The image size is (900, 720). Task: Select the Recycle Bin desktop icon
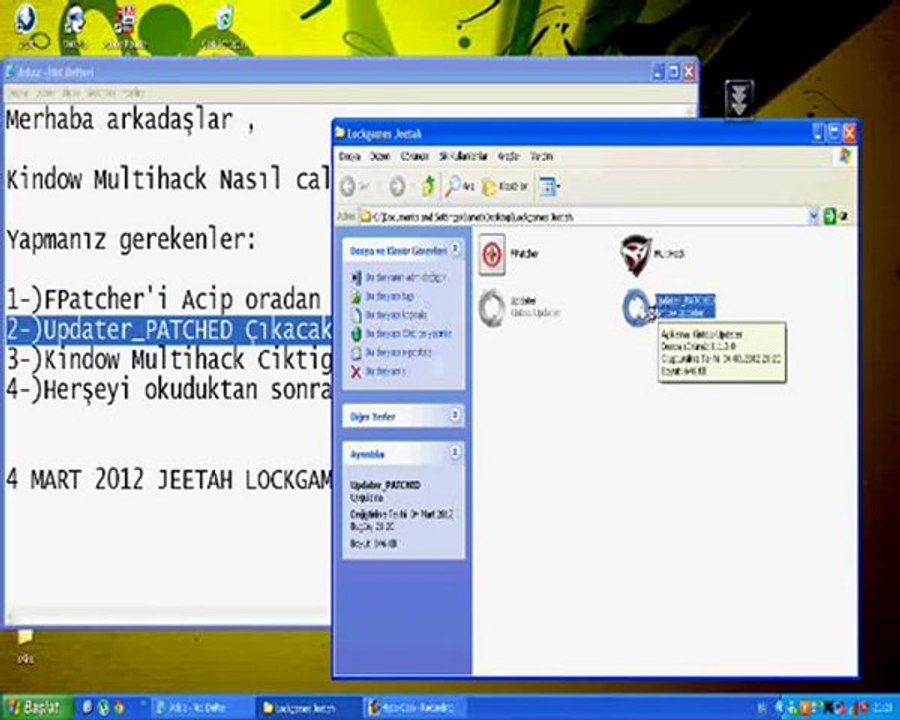[x=223, y=26]
